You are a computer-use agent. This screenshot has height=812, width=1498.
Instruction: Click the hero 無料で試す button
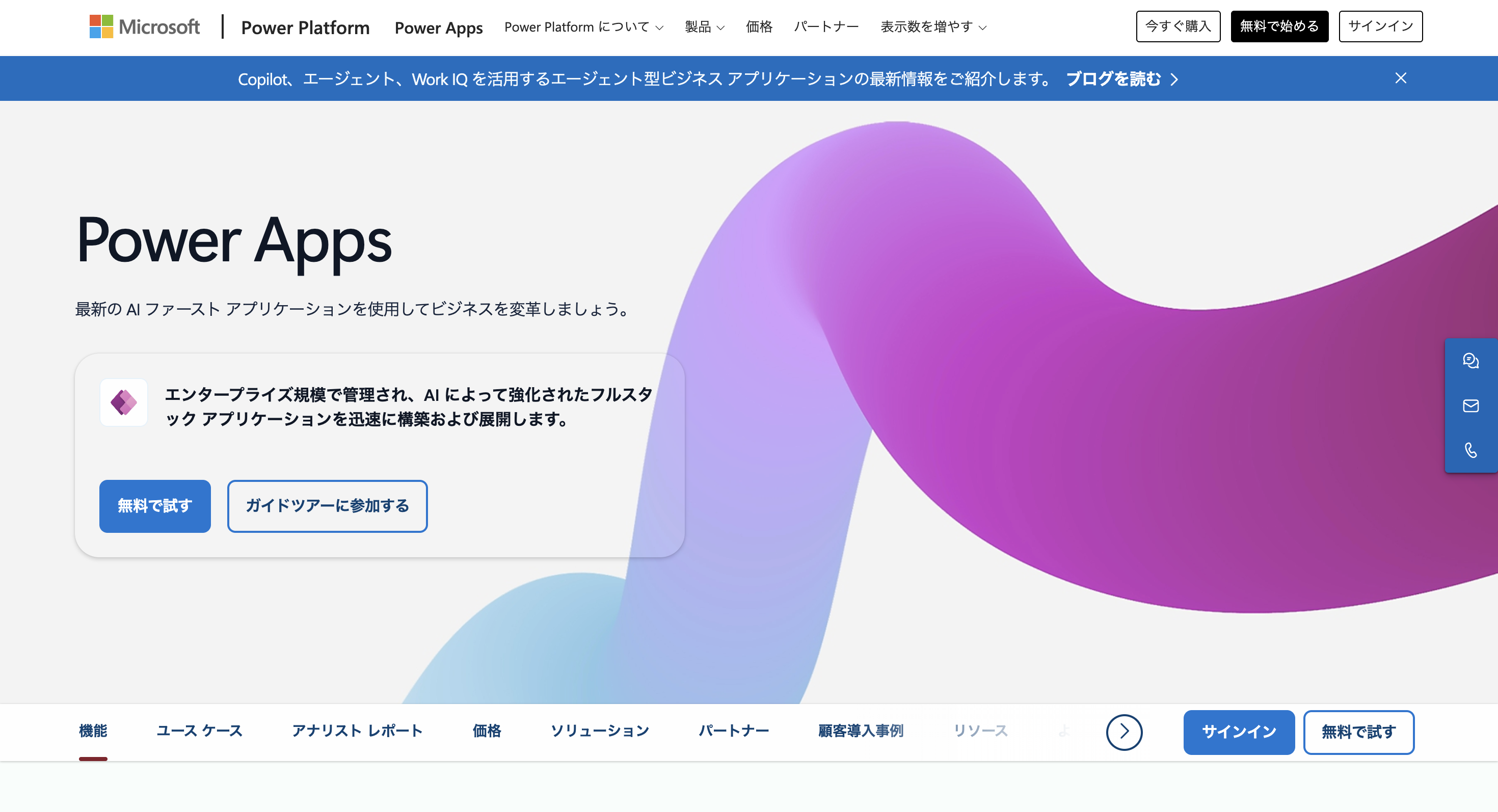point(155,506)
